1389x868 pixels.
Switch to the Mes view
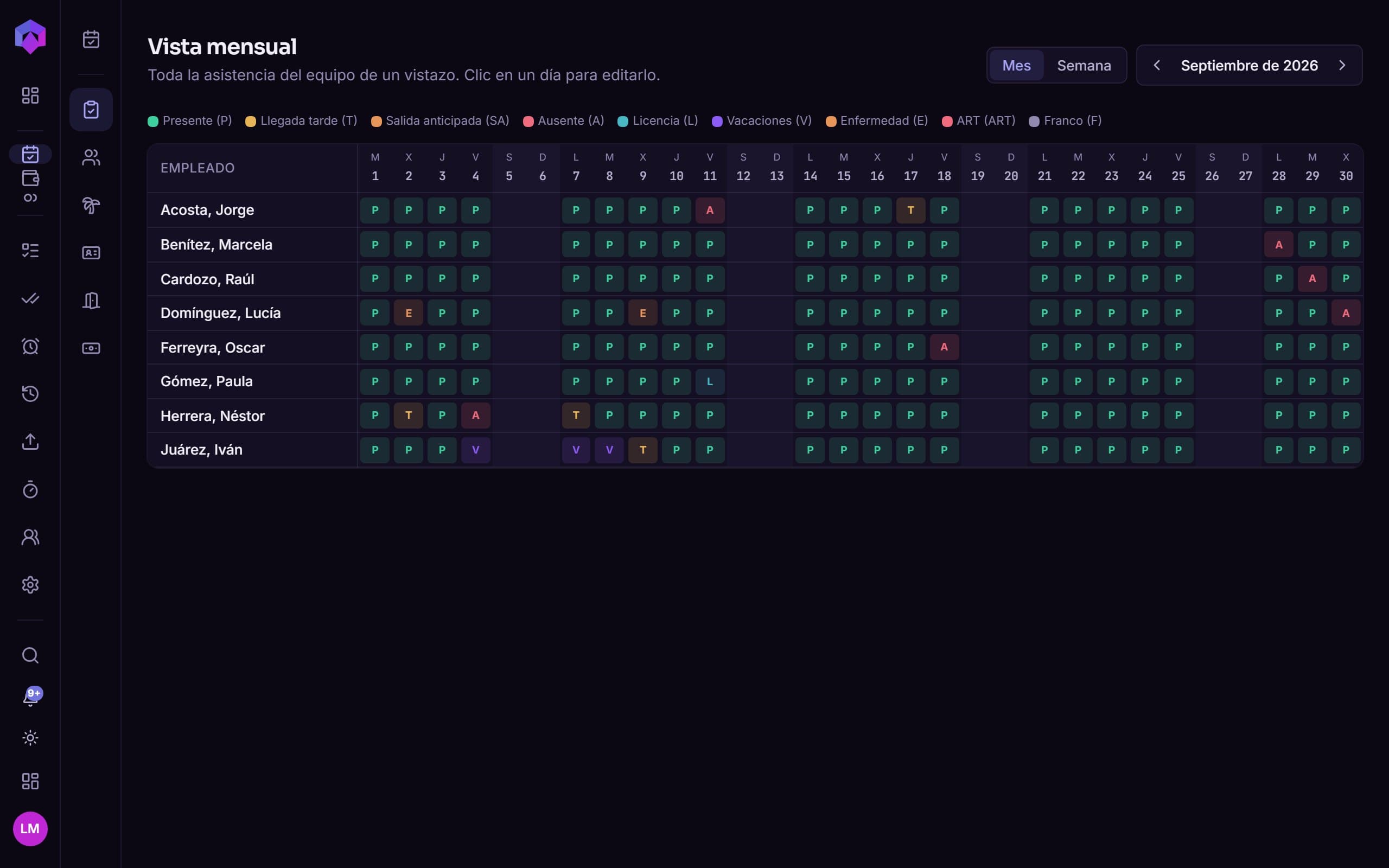coord(1016,66)
